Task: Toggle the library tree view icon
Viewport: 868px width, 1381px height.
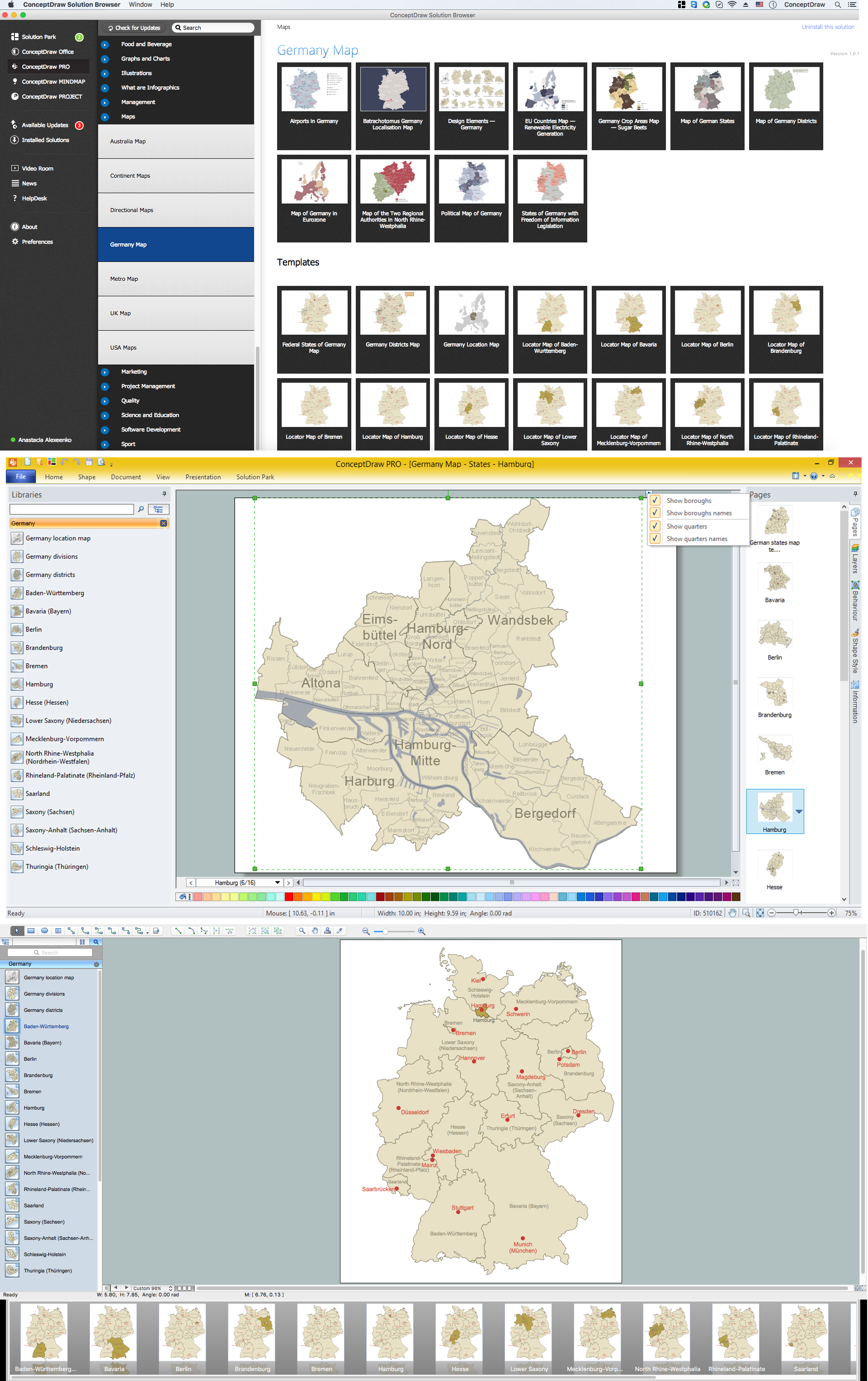Action: click(158, 509)
